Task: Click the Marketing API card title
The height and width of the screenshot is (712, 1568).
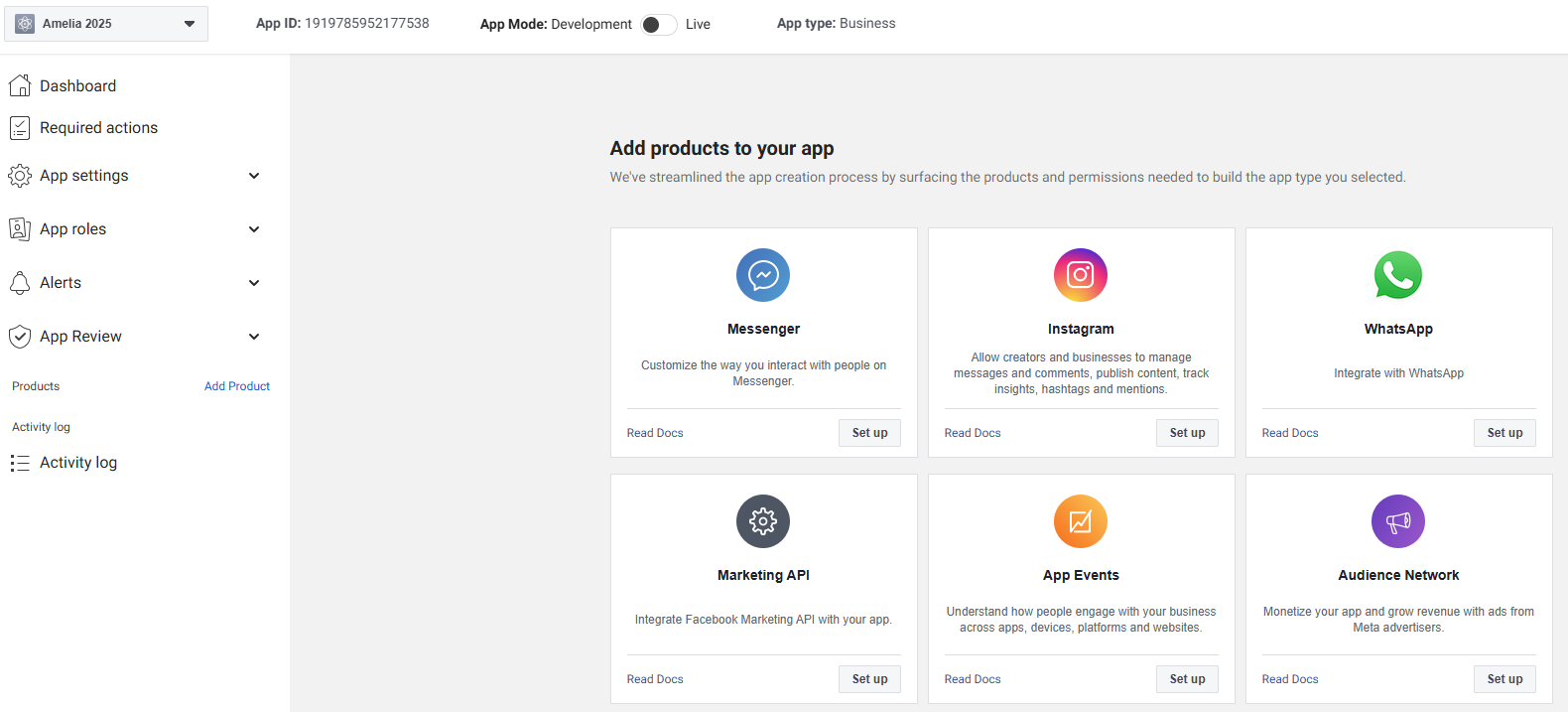Action: point(763,575)
